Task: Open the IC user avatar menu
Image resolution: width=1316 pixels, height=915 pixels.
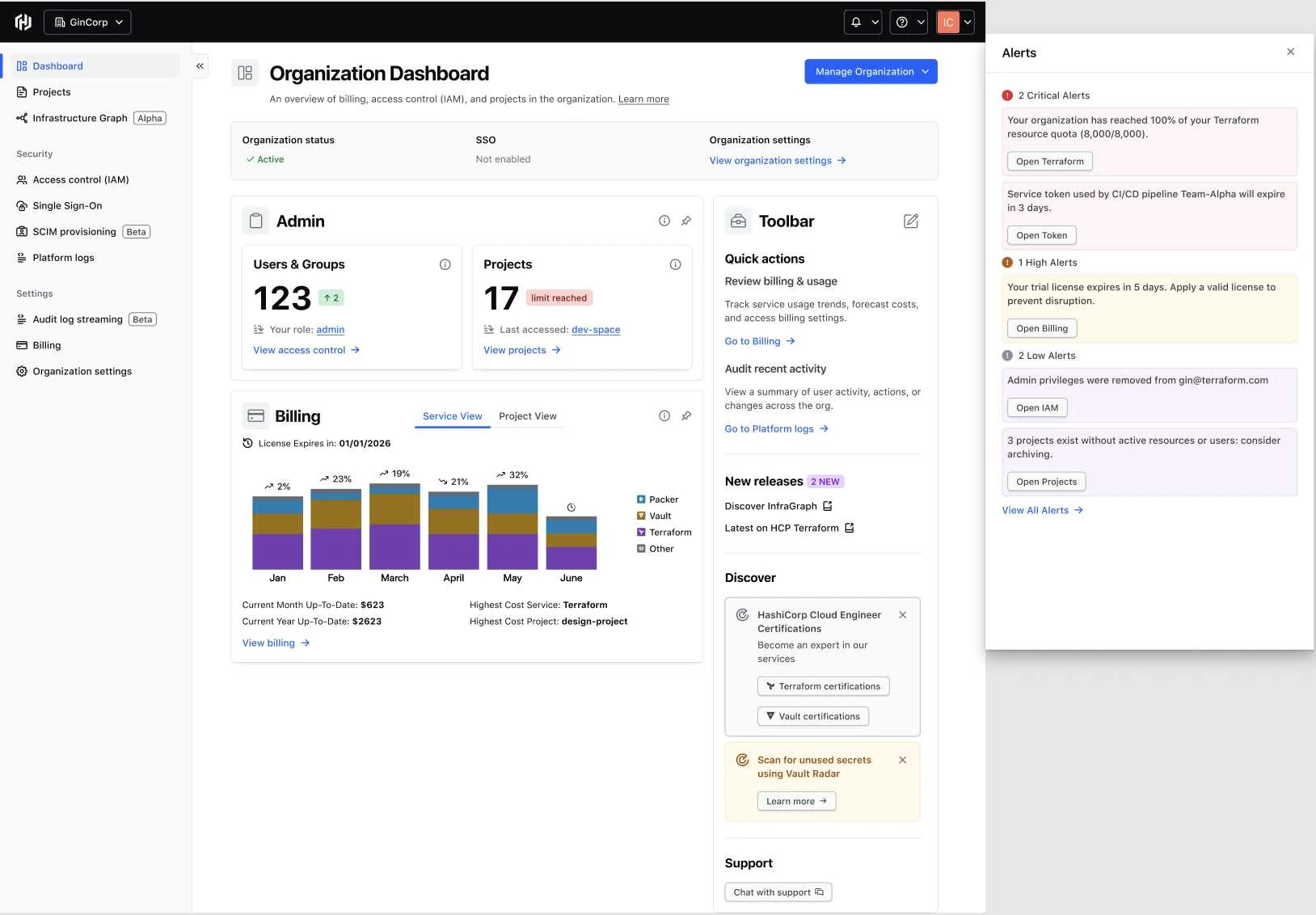Action: pos(955,22)
